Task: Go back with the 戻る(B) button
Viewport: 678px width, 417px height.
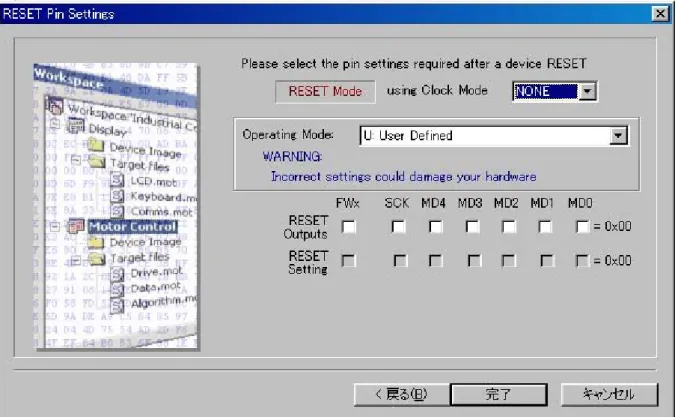Action: [x=402, y=394]
